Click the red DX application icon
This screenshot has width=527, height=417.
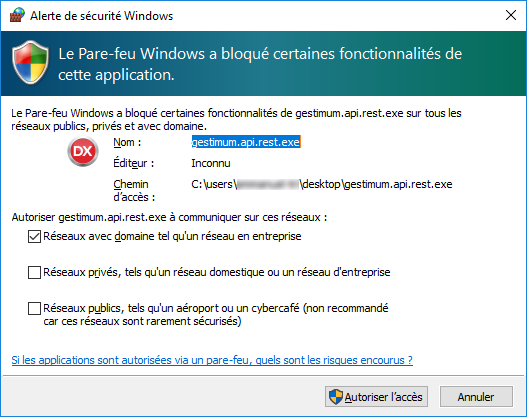click(x=83, y=152)
